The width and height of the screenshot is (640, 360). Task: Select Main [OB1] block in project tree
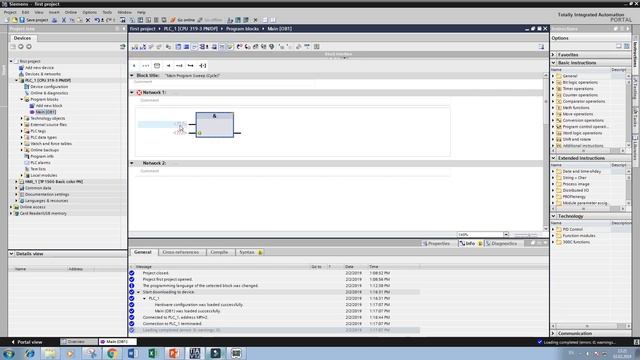pos(46,112)
